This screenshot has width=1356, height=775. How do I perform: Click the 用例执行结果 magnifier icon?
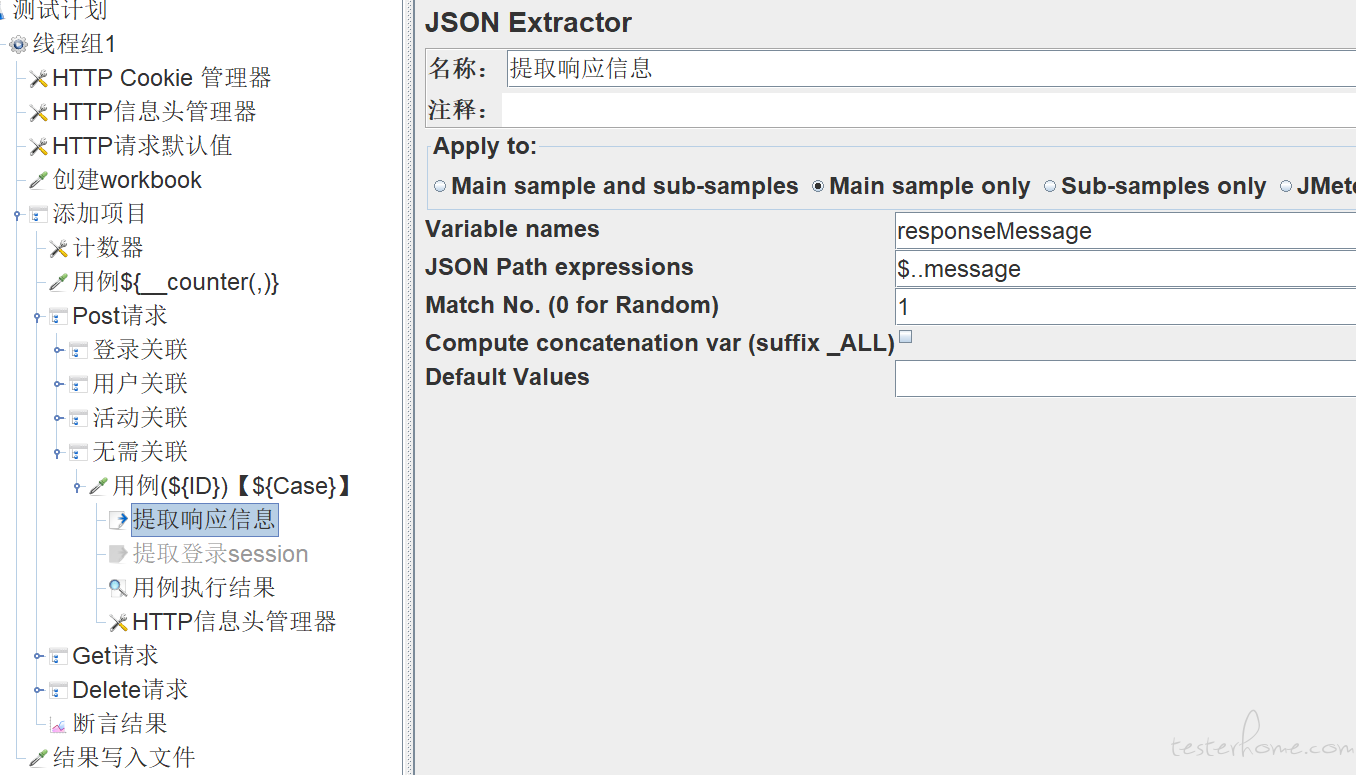[x=118, y=588]
